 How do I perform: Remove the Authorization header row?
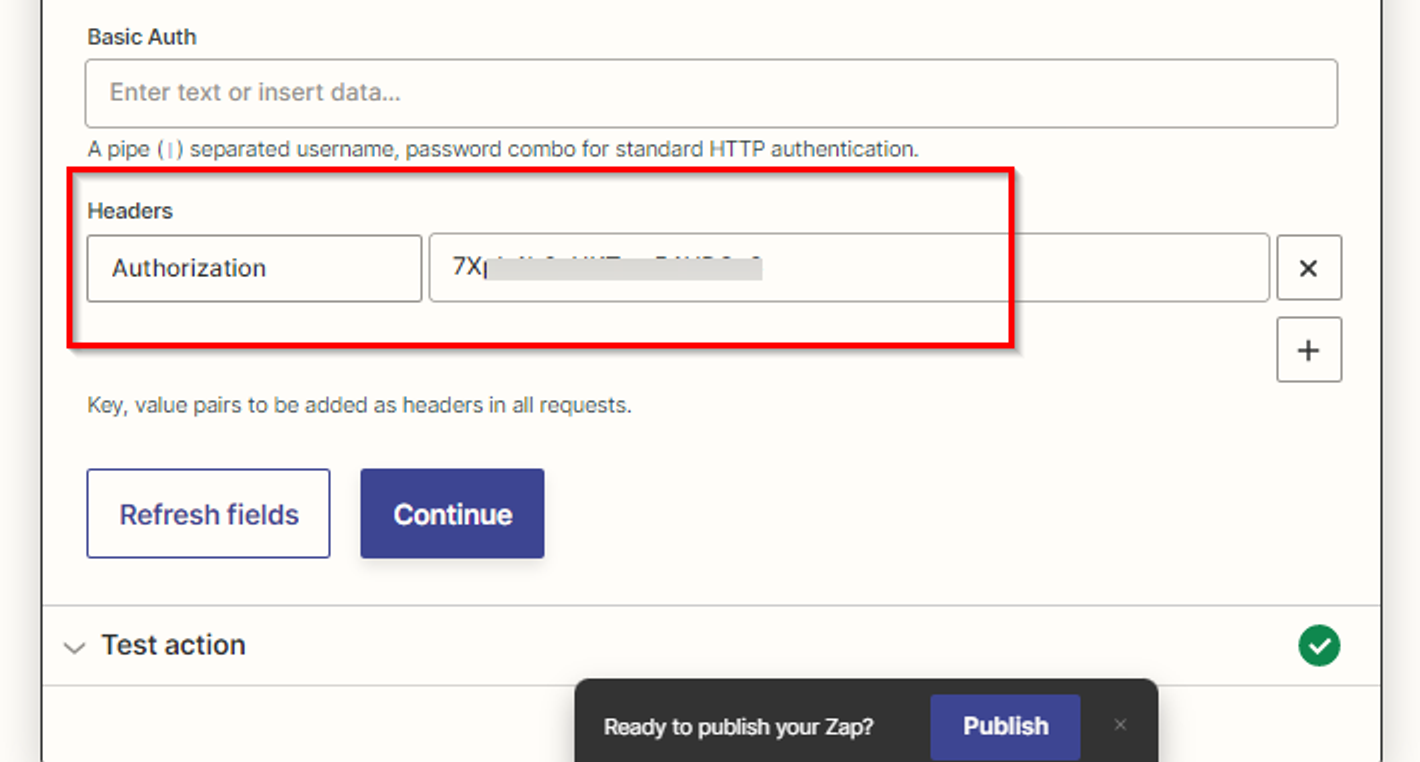point(1308,268)
